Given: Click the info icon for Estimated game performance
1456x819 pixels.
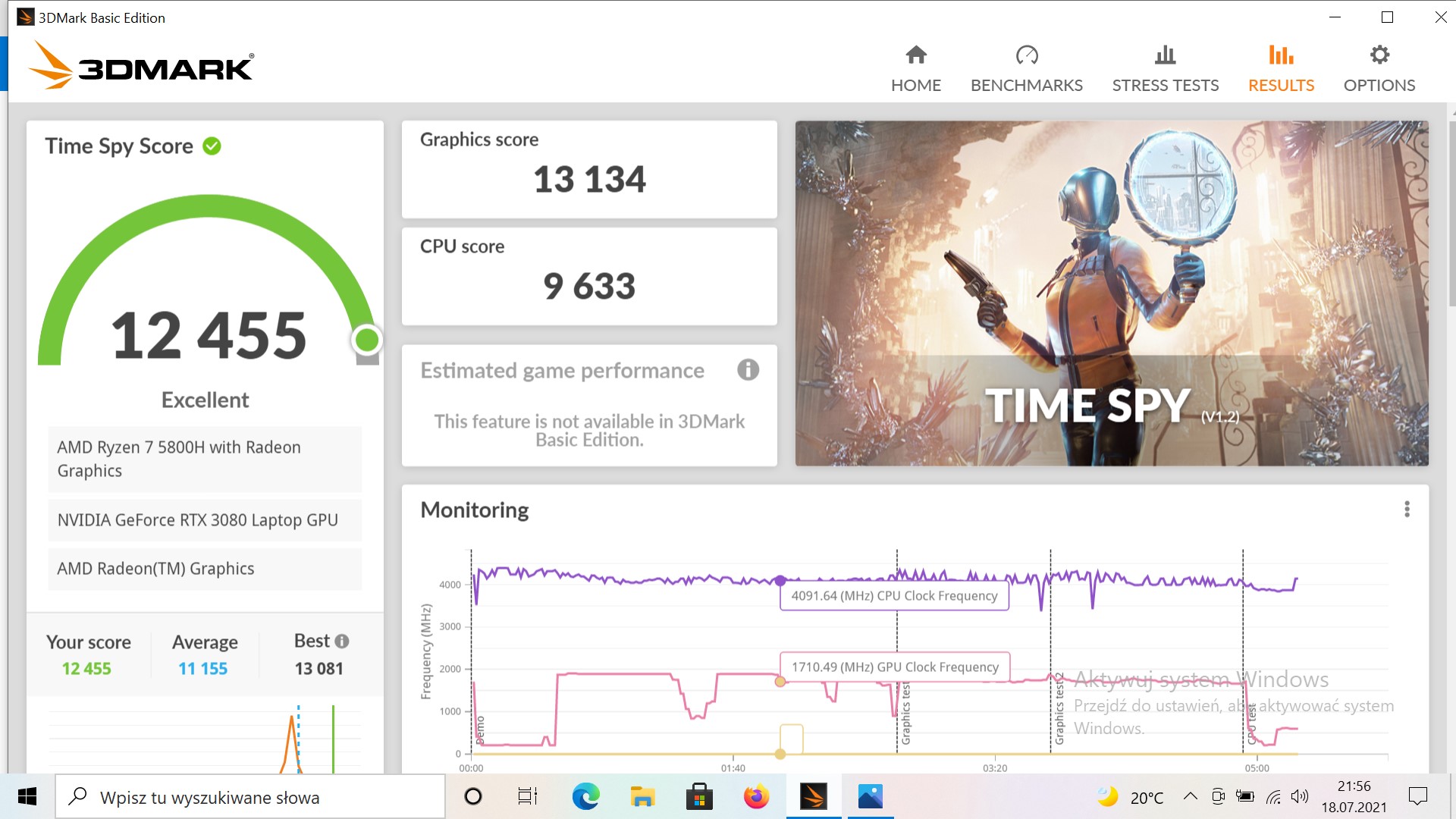Looking at the screenshot, I should point(748,370).
